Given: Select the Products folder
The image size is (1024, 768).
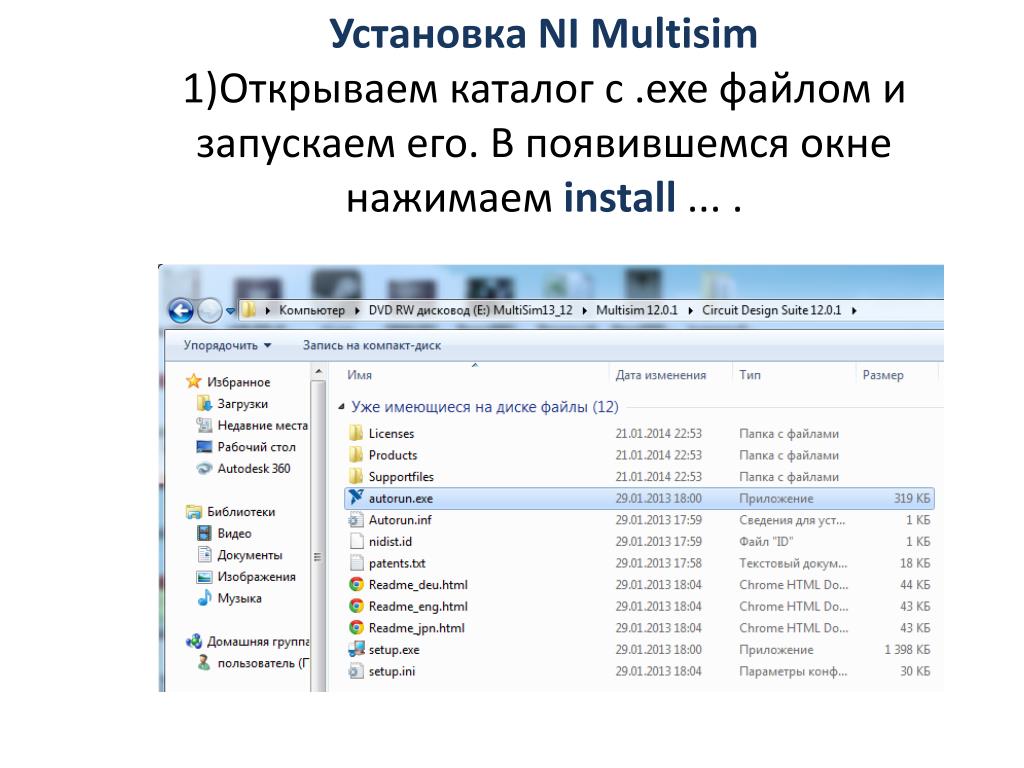Looking at the screenshot, I should tap(392, 455).
